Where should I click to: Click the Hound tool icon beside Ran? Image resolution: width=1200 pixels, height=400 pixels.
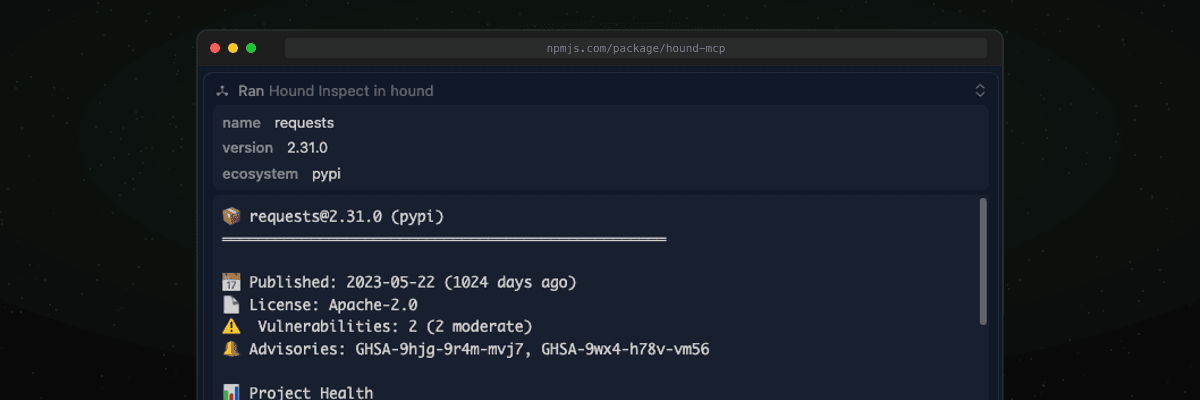pyautogui.click(x=223, y=91)
